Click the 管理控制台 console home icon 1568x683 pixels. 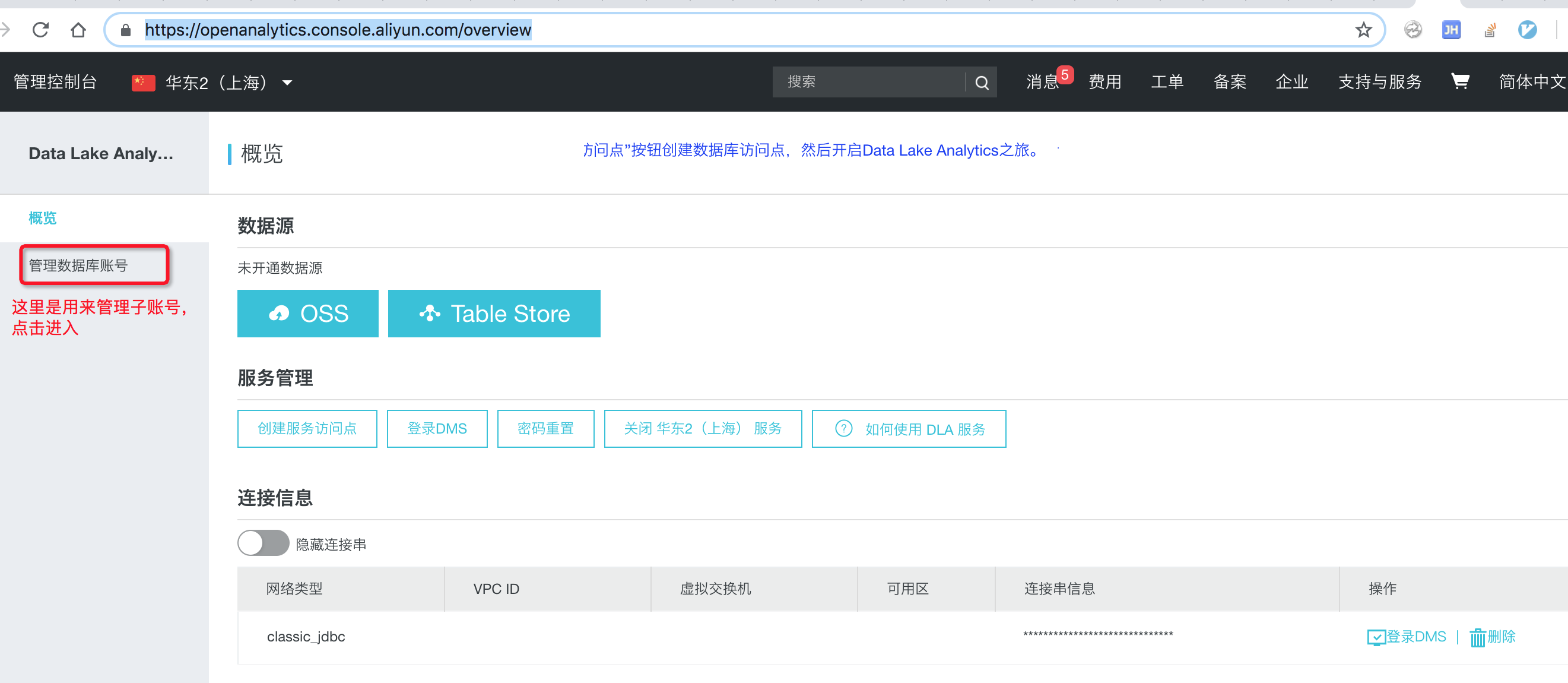(x=54, y=83)
